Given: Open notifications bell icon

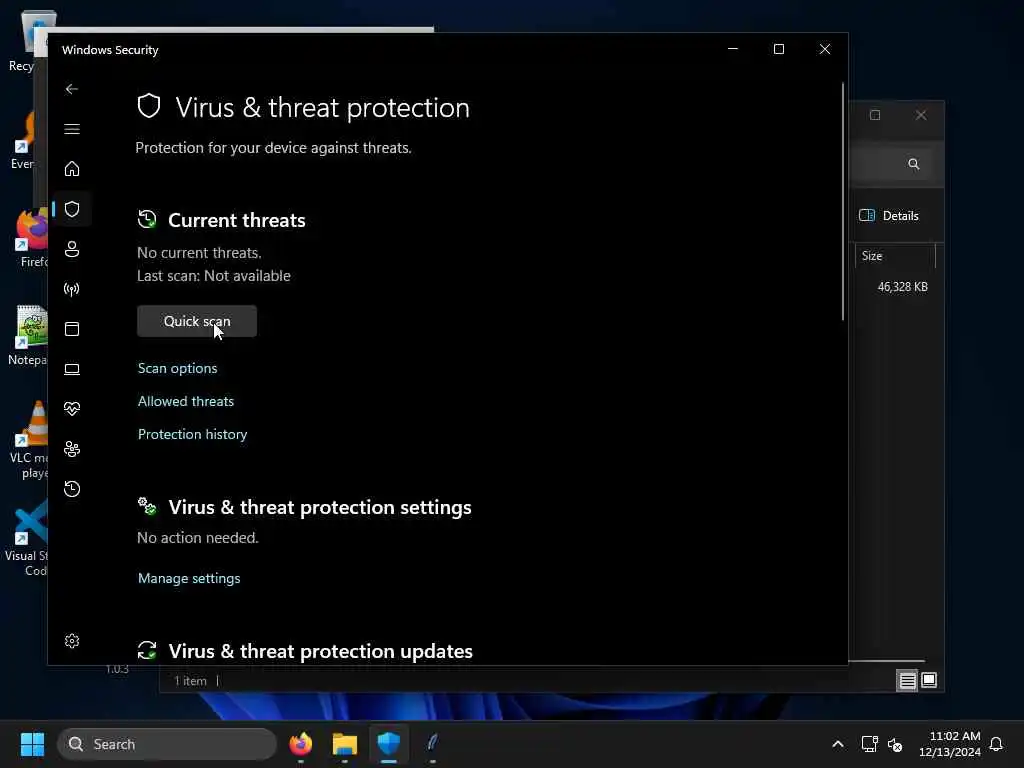Looking at the screenshot, I should click(996, 744).
